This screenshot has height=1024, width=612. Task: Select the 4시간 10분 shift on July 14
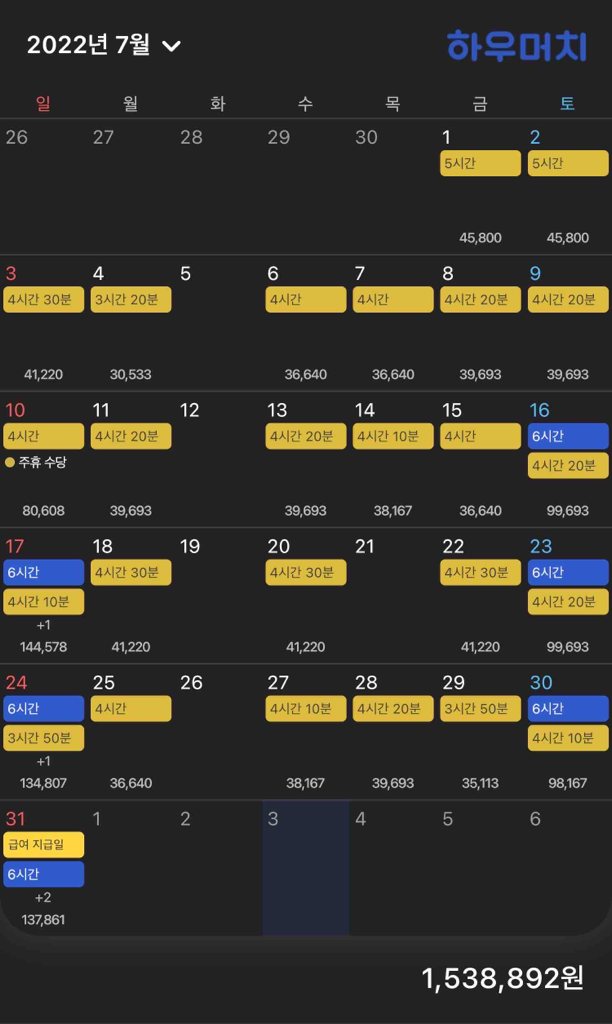(393, 436)
